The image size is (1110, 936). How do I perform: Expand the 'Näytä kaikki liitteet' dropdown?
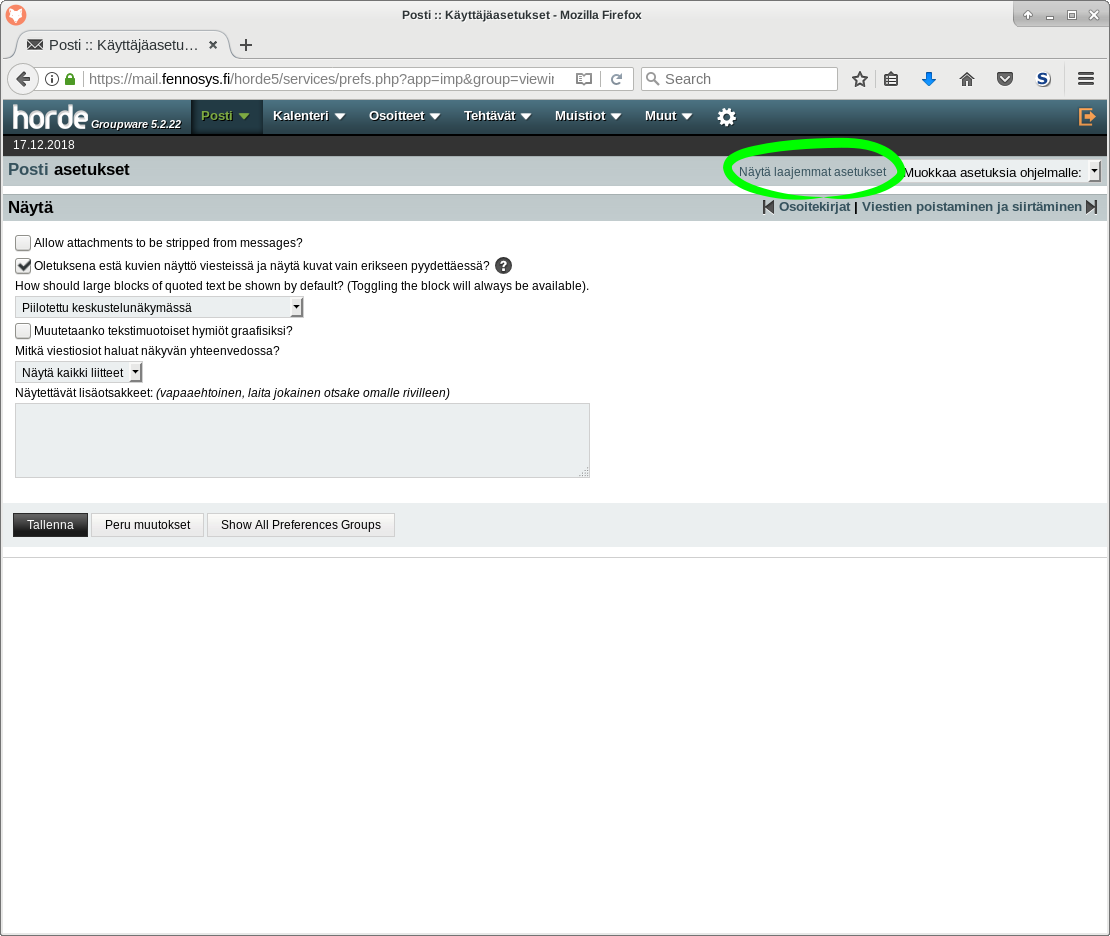click(79, 373)
